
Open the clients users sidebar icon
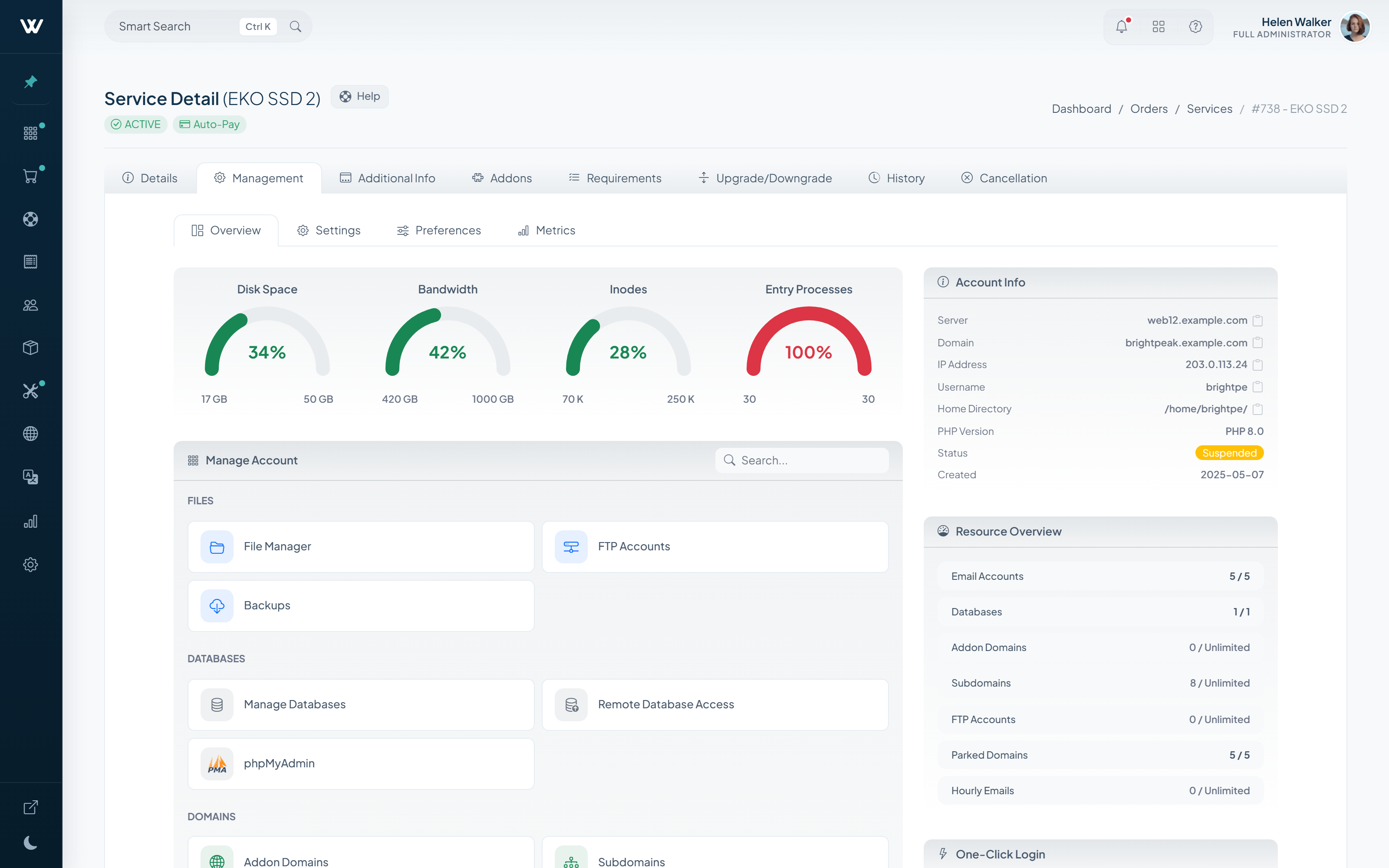[x=31, y=305]
